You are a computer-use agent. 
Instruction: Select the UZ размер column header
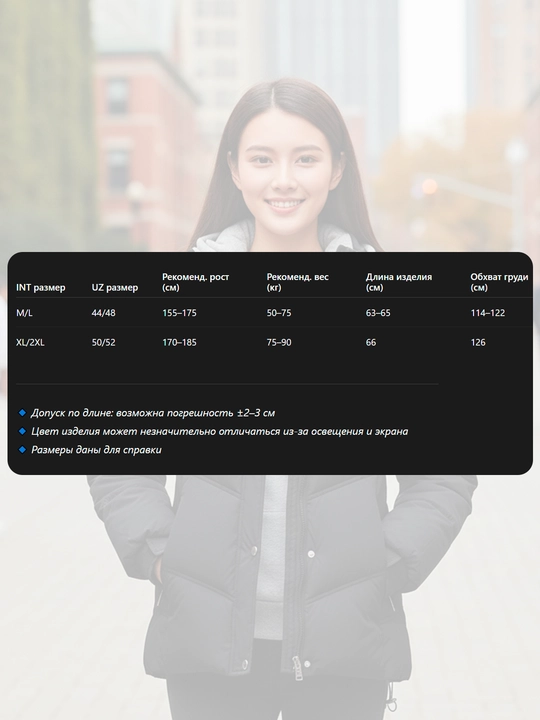coord(114,287)
